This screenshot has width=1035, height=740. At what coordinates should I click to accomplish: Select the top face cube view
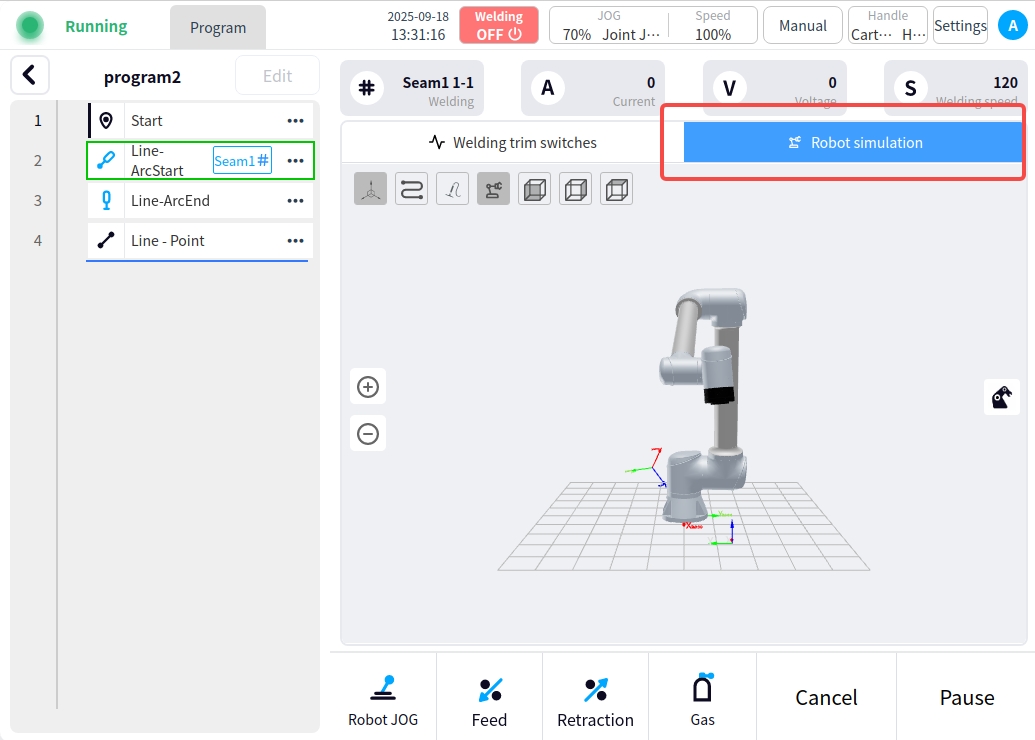(616, 189)
